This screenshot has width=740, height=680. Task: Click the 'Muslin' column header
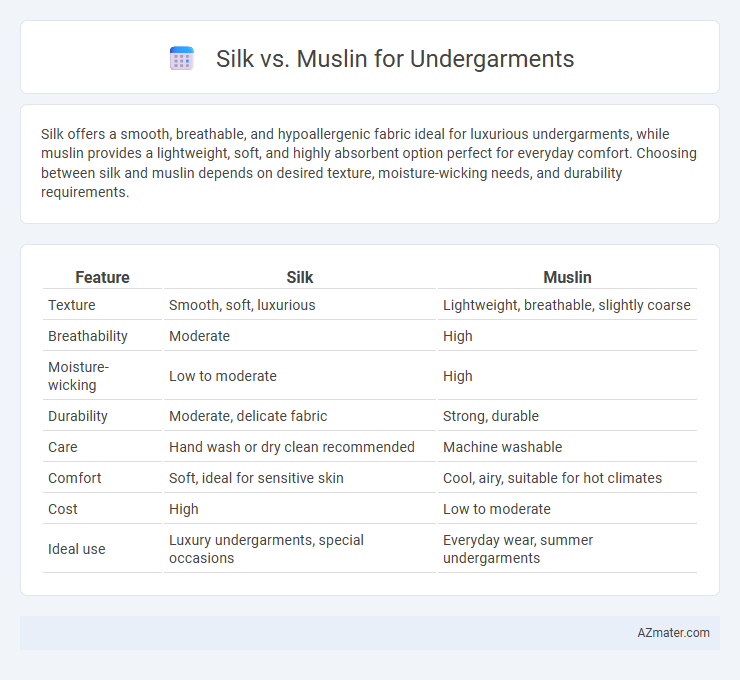(567, 277)
